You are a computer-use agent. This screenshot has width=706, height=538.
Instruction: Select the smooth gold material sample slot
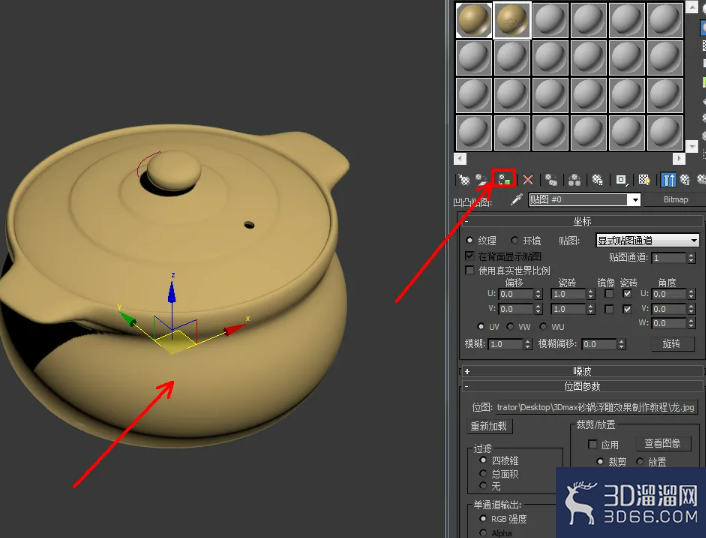point(474,20)
